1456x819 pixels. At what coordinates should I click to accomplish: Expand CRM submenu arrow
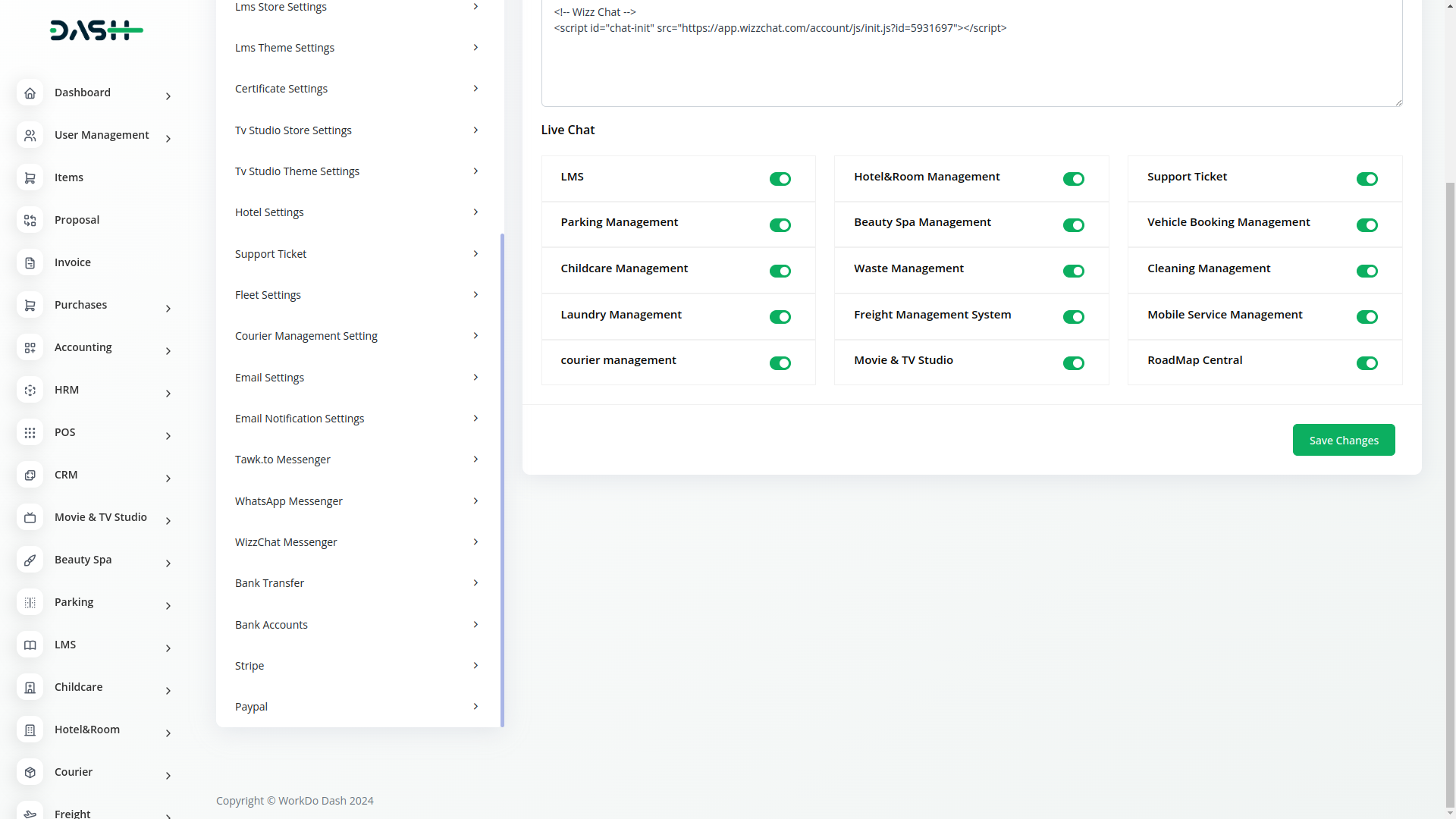pyautogui.click(x=168, y=479)
